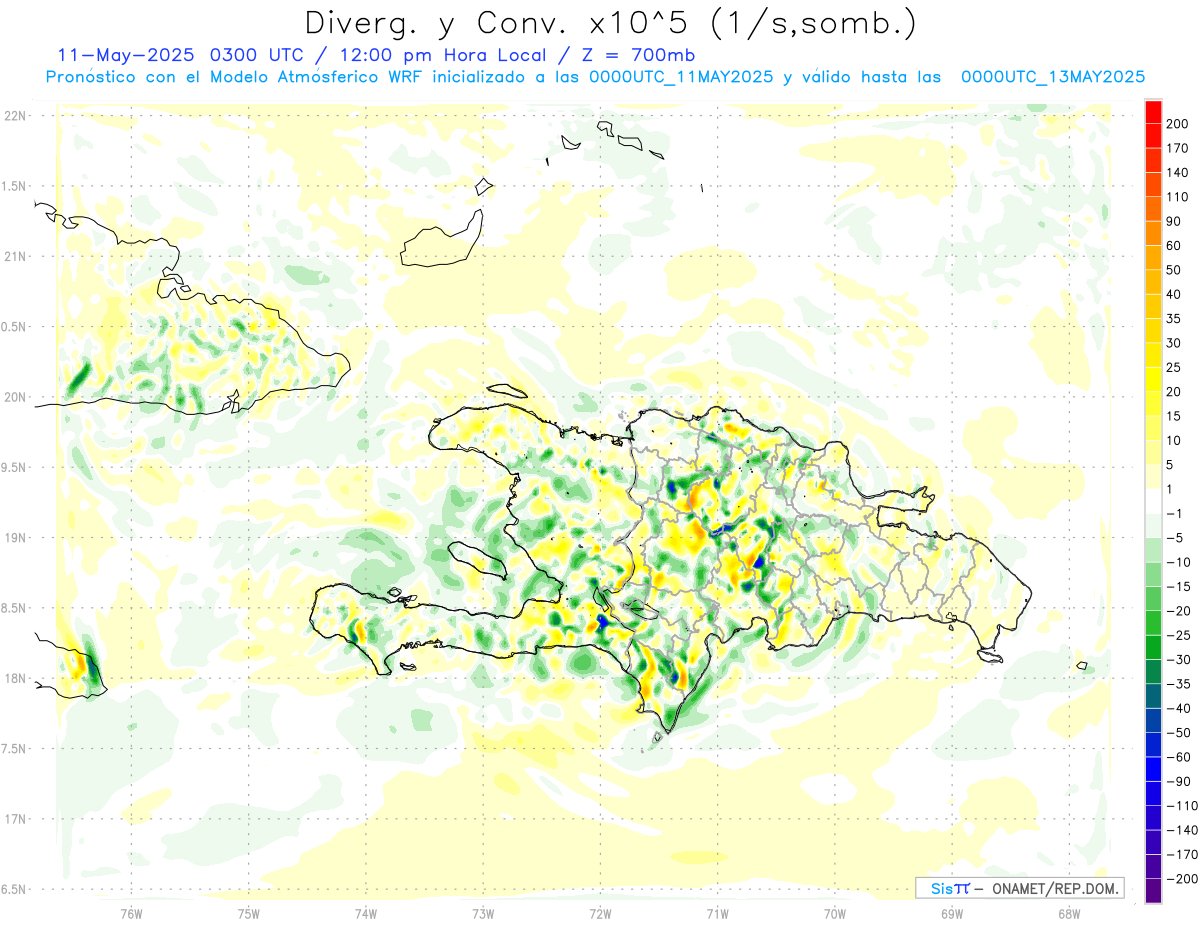
Task: Pick the teal swatch between -35 and -40
Action: pyautogui.click(x=1153, y=697)
